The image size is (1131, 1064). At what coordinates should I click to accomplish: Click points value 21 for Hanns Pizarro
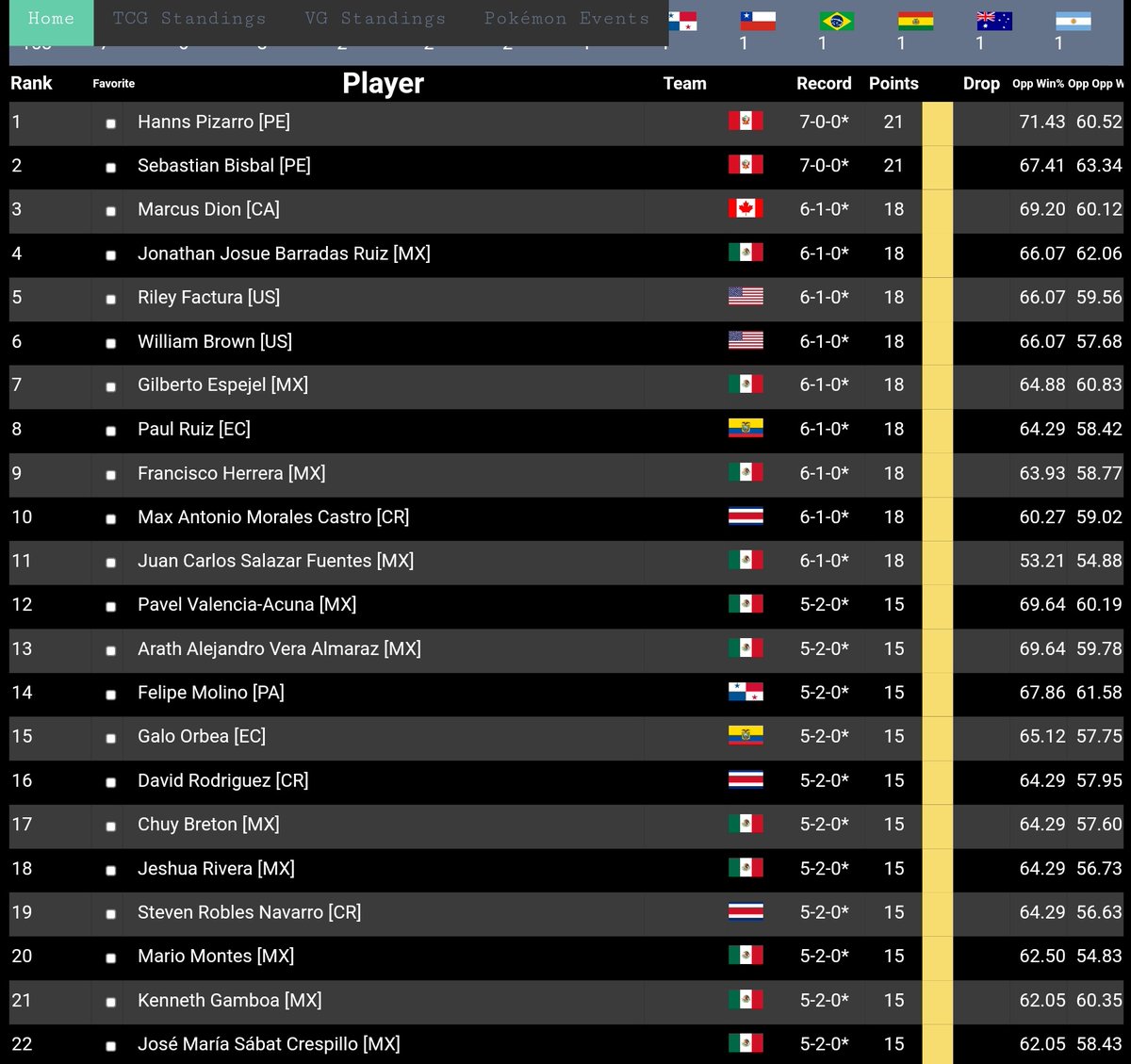click(893, 122)
